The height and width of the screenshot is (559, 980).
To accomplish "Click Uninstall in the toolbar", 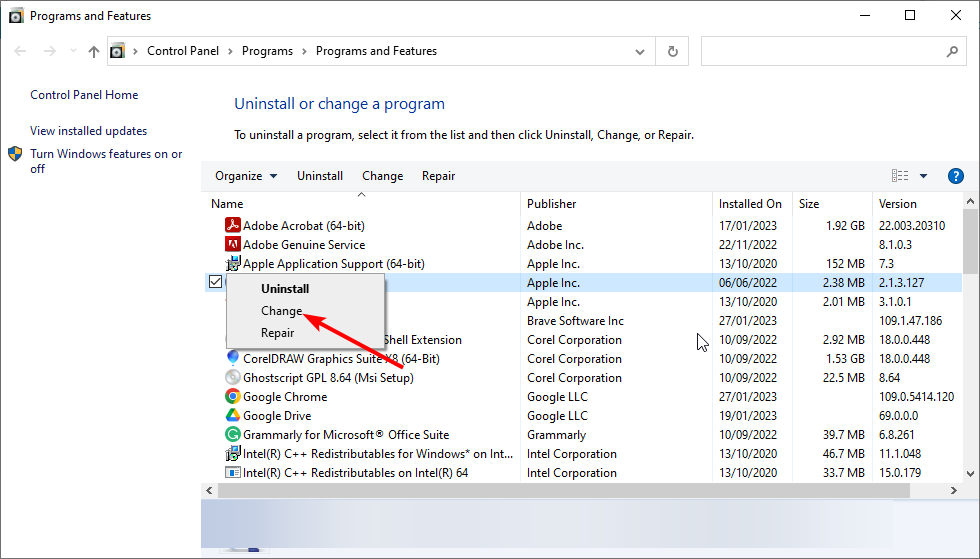I will pyautogui.click(x=320, y=176).
